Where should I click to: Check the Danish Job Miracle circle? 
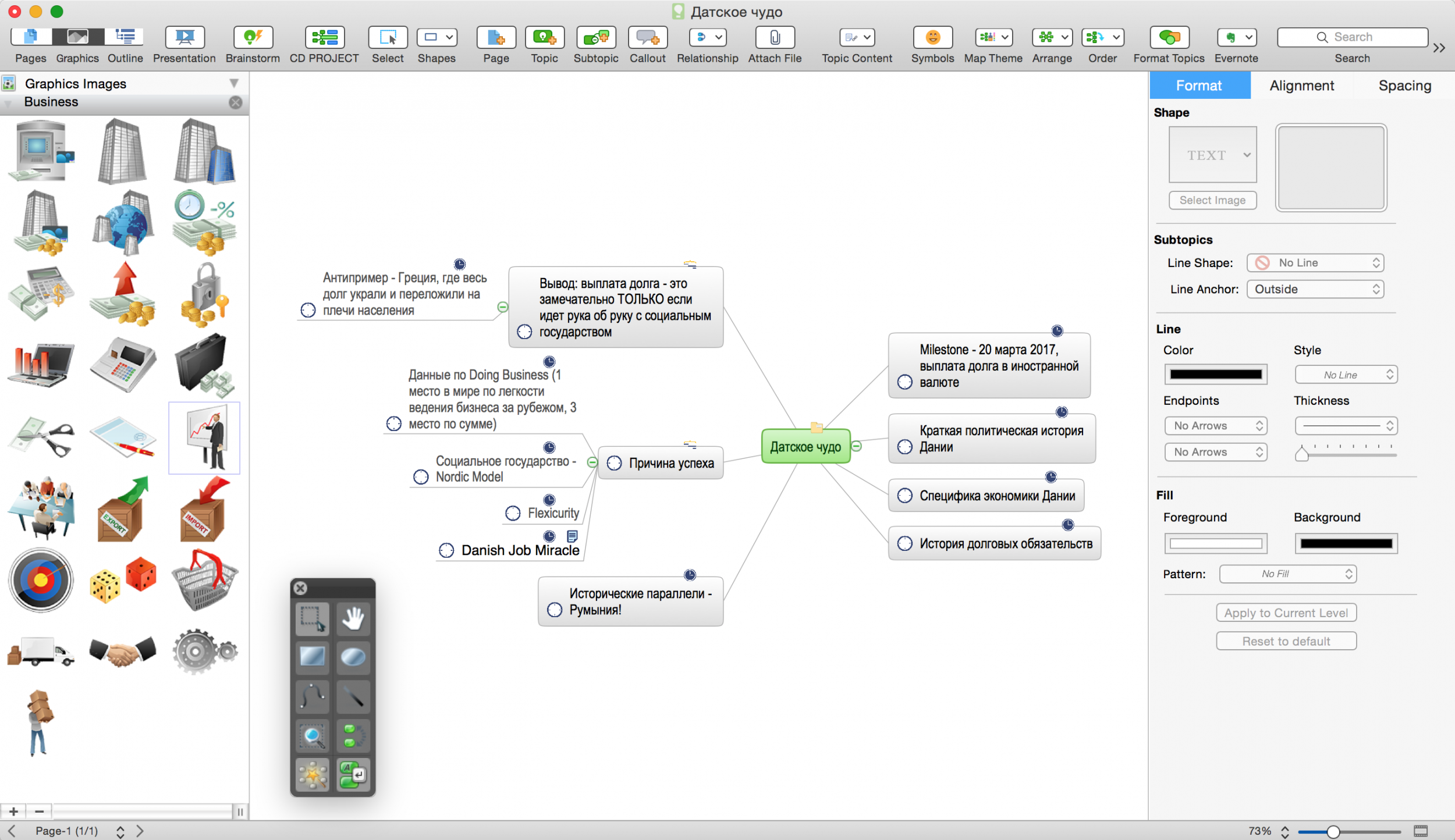coord(446,550)
